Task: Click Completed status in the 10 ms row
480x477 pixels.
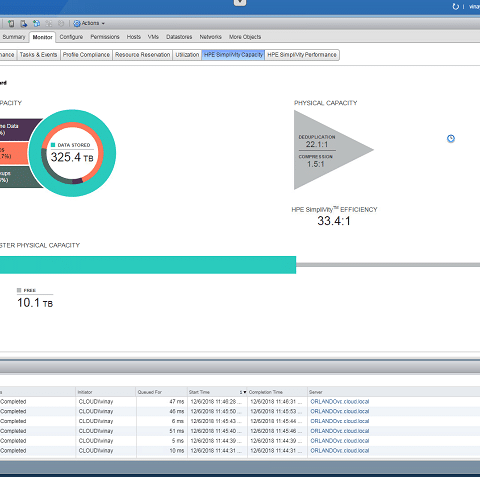Action: (x=13, y=451)
